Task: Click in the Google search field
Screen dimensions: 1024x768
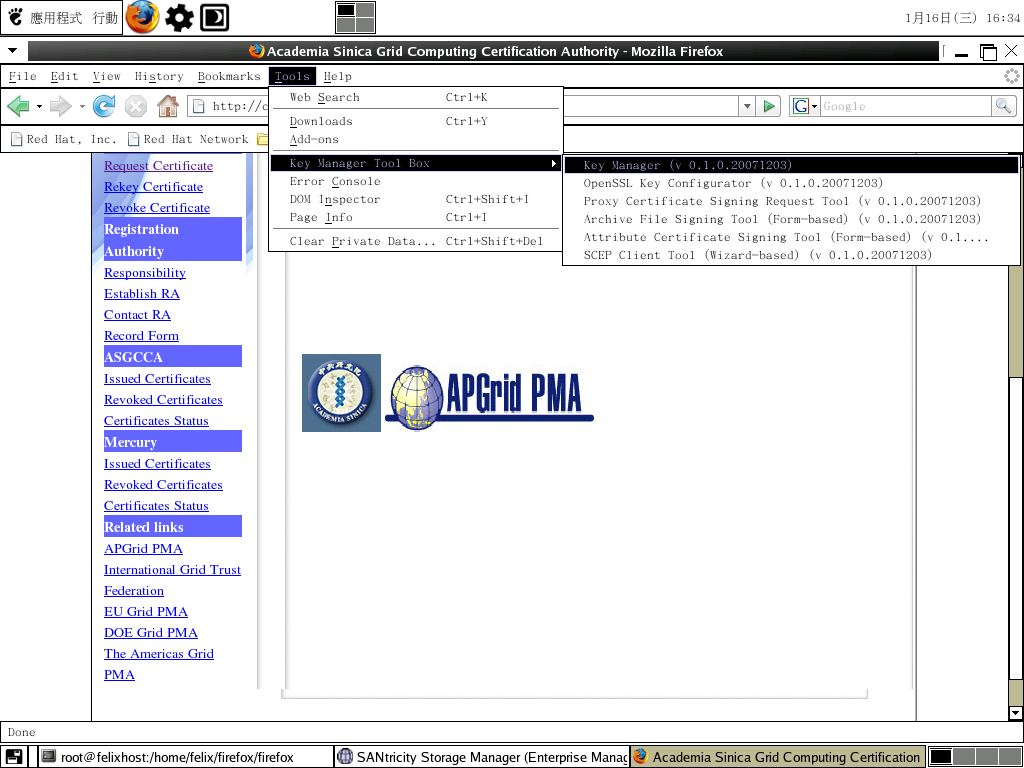Action: pos(906,106)
